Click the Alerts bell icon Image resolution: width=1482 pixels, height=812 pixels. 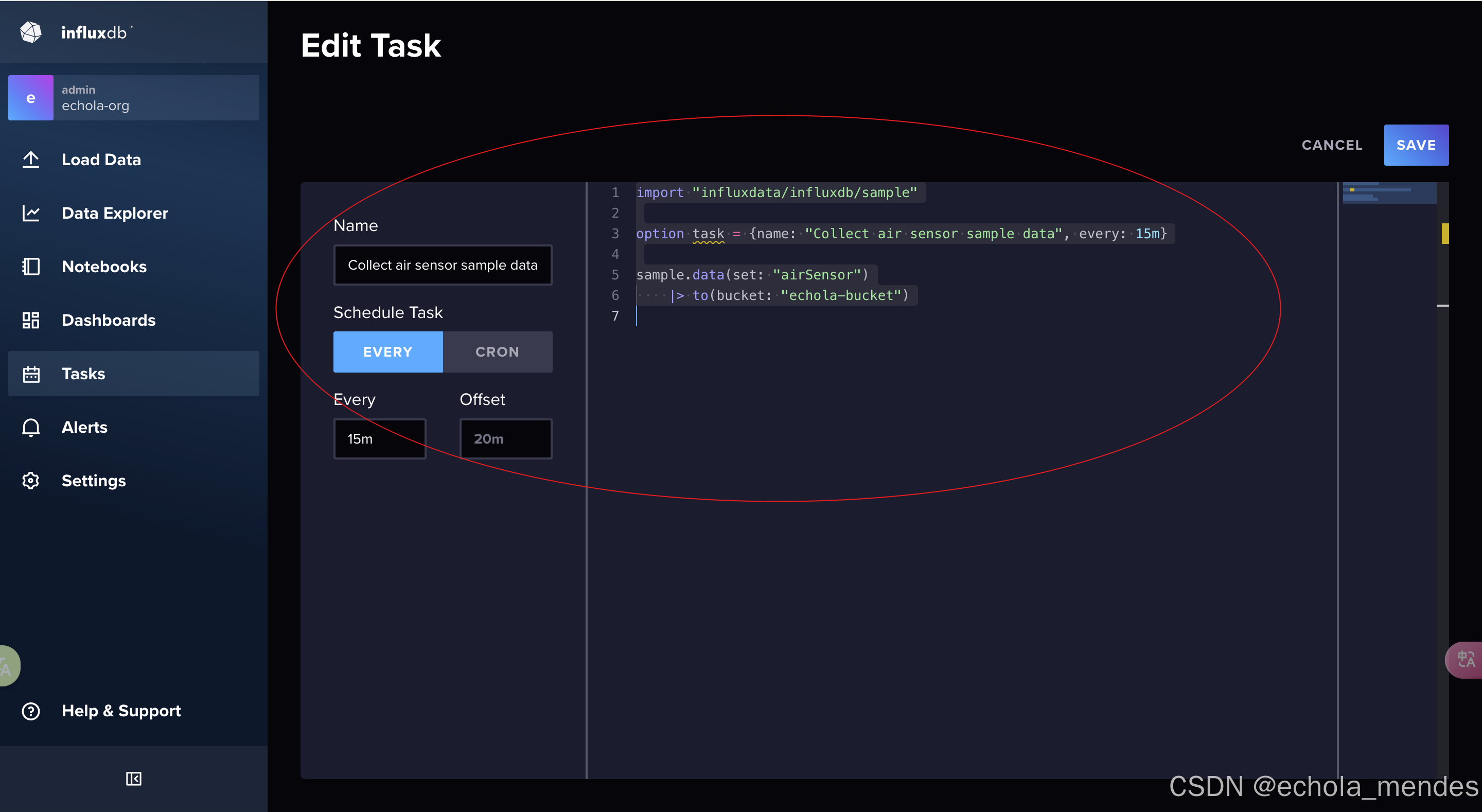pyautogui.click(x=30, y=428)
